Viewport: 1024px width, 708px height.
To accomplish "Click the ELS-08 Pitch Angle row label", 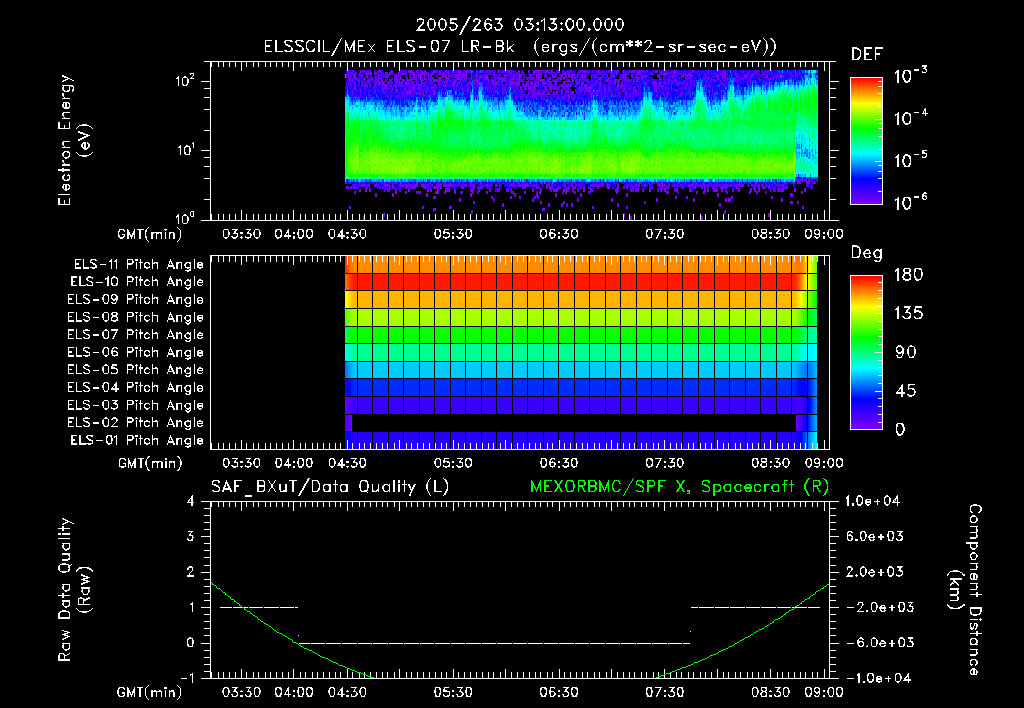I will pyautogui.click(x=135, y=317).
